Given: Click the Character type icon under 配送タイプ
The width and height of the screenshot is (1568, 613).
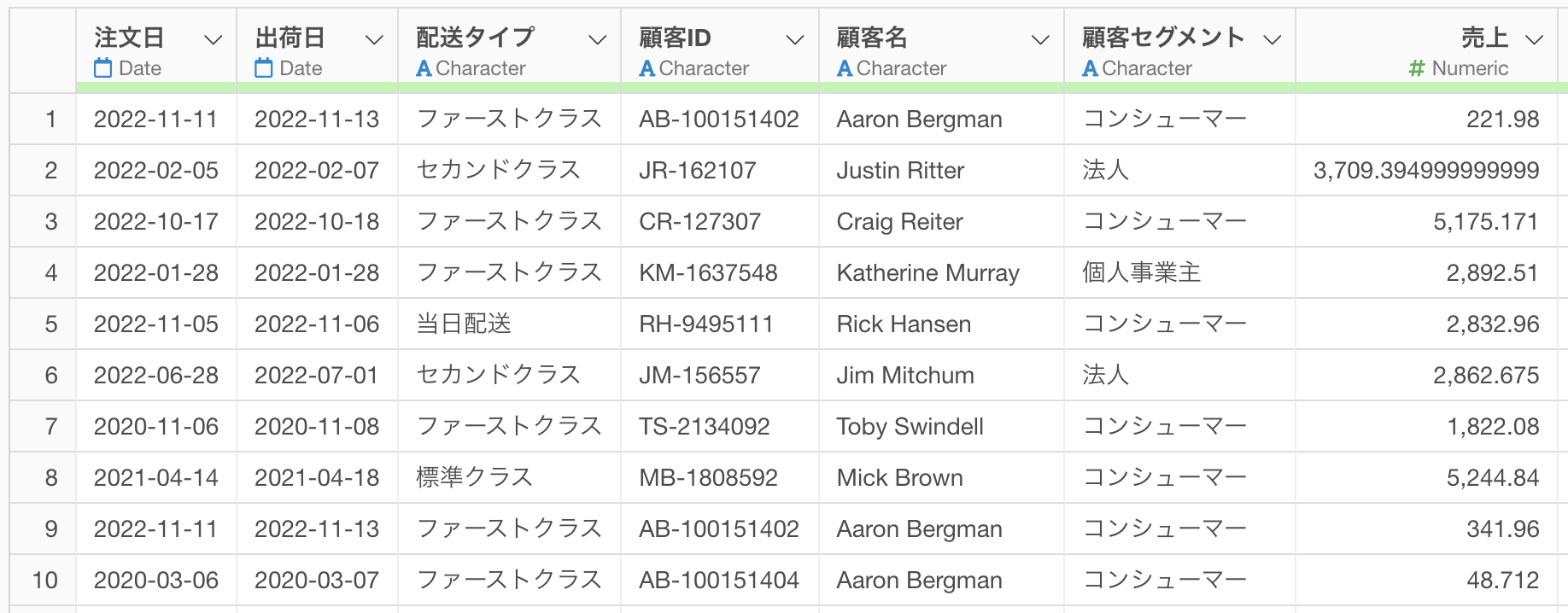Looking at the screenshot, I should 424,68.
